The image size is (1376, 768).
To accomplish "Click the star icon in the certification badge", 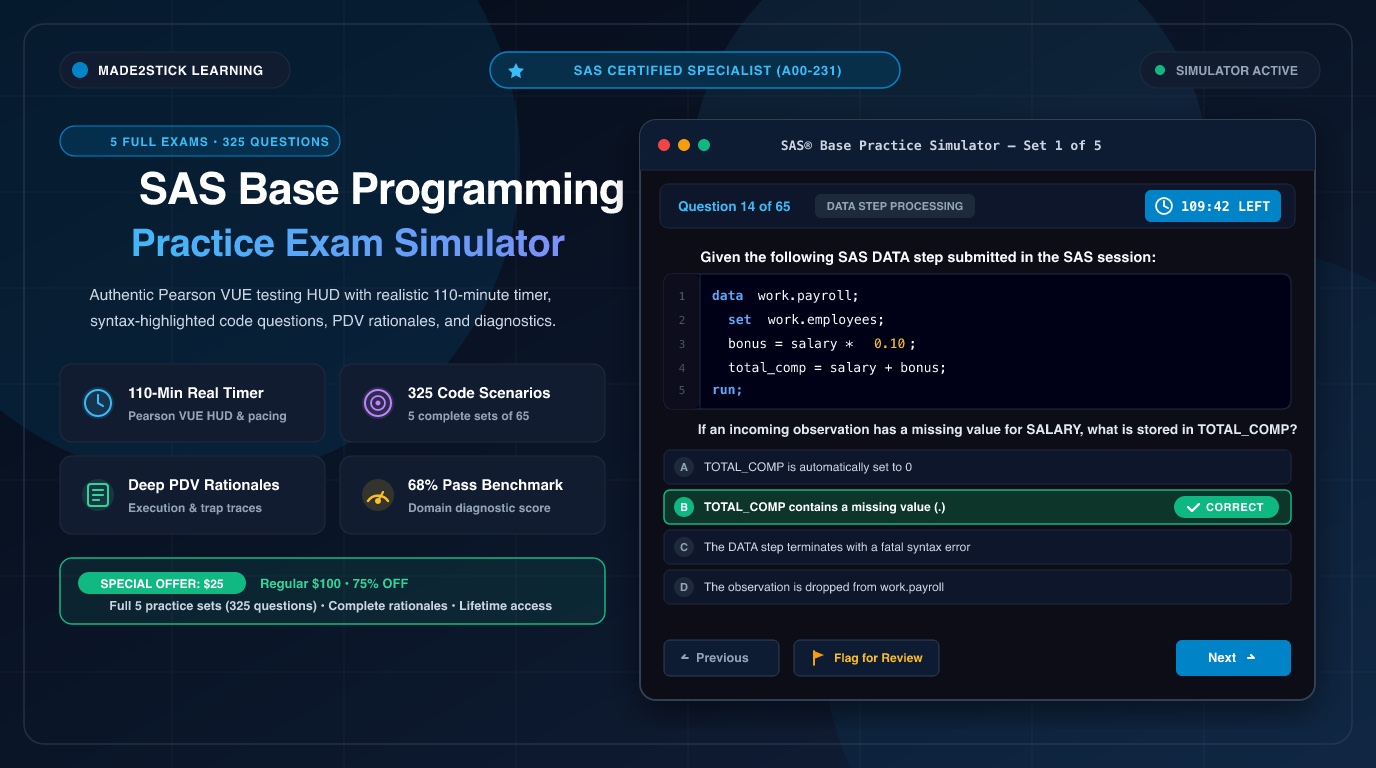I will click(516, 71).
